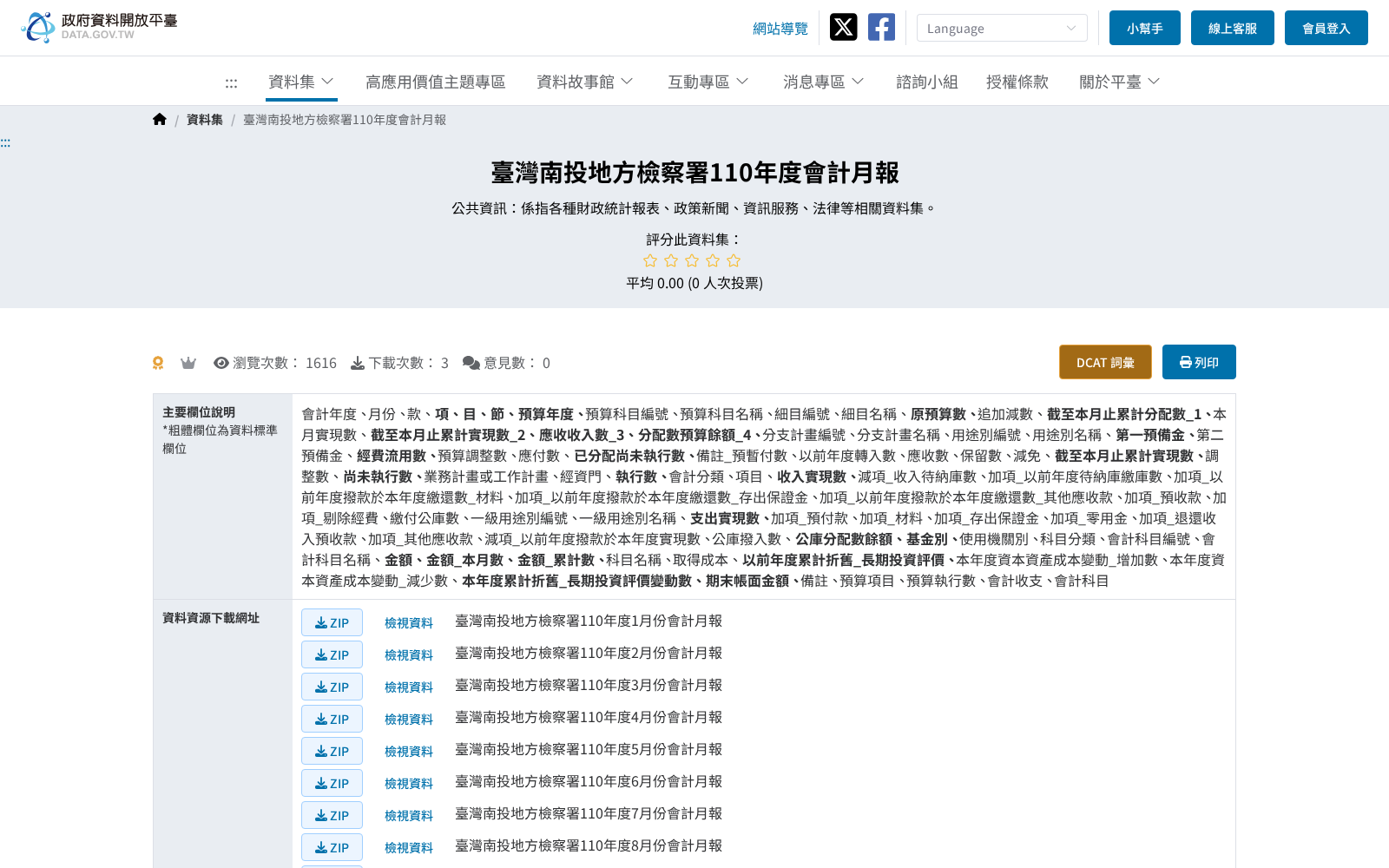Click 檢視資料 for 1月份會計月報

(x=409, y=622)
